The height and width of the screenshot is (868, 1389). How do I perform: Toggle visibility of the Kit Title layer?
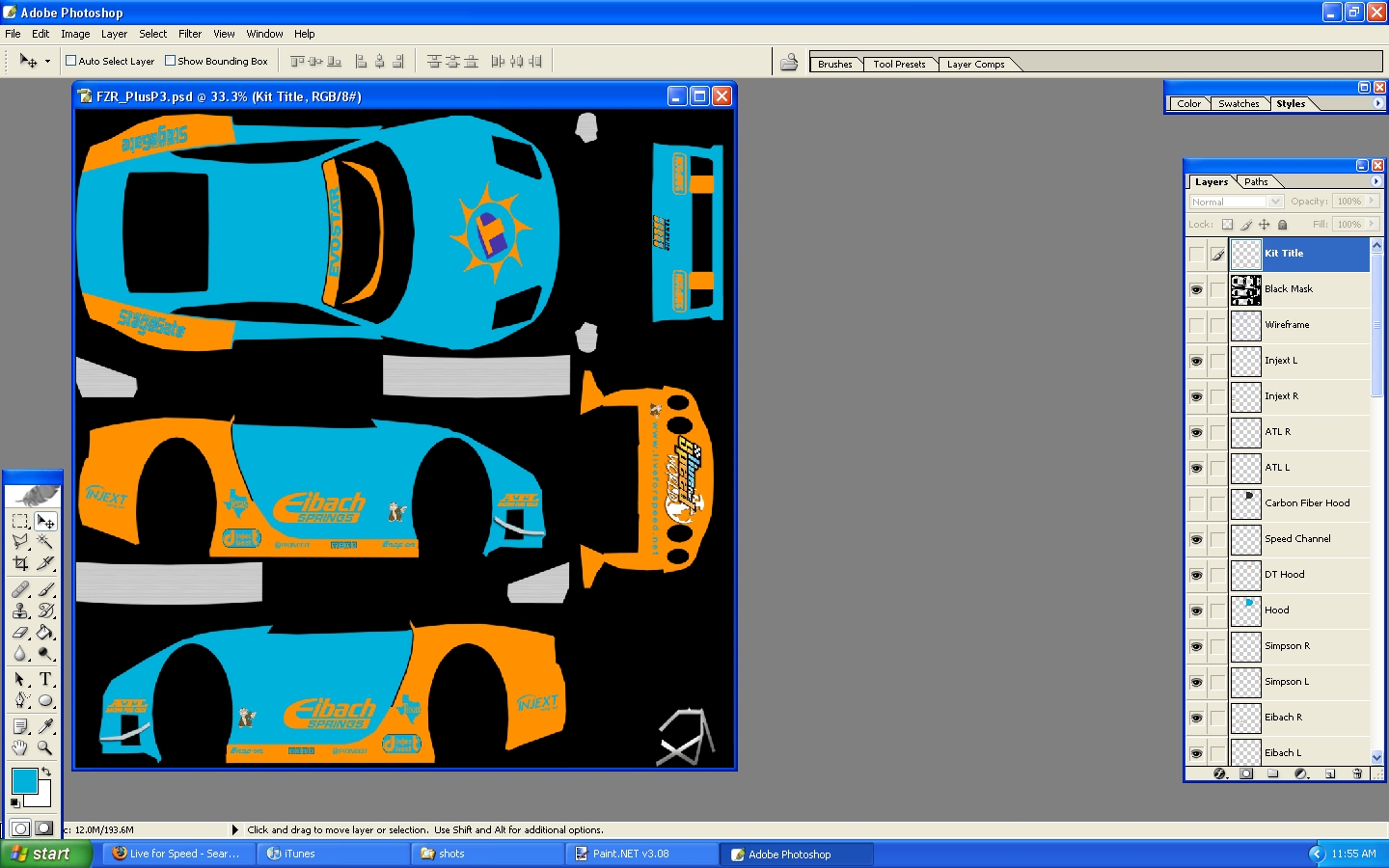click(x=1196, y=254)
